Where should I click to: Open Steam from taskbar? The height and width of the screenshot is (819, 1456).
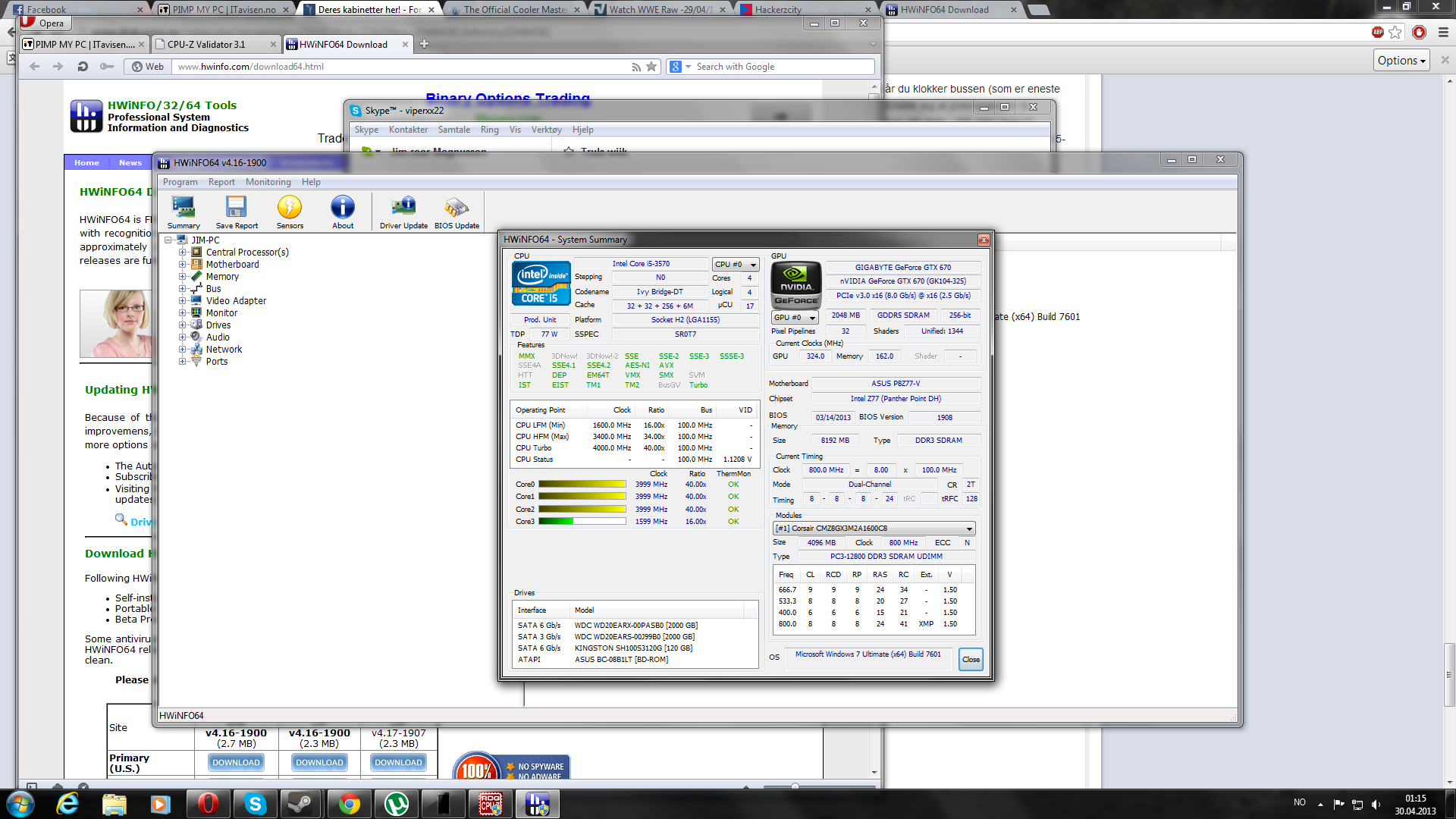click(301, 804)
